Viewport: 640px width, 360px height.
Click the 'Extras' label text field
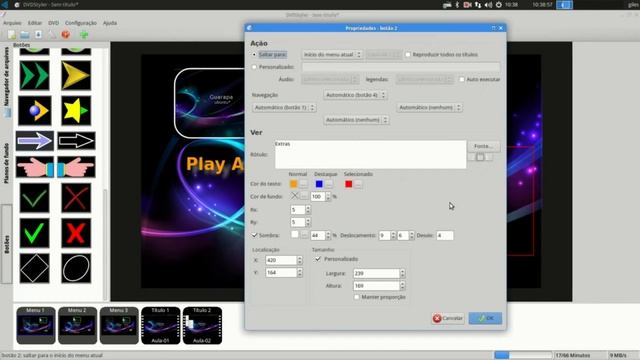click(x=371, y=155)
